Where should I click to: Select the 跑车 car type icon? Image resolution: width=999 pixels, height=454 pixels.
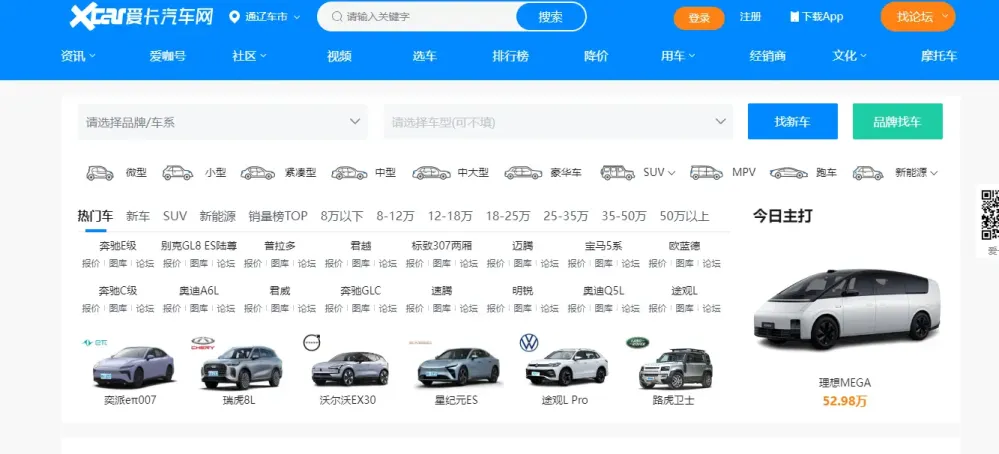[788, 173]
